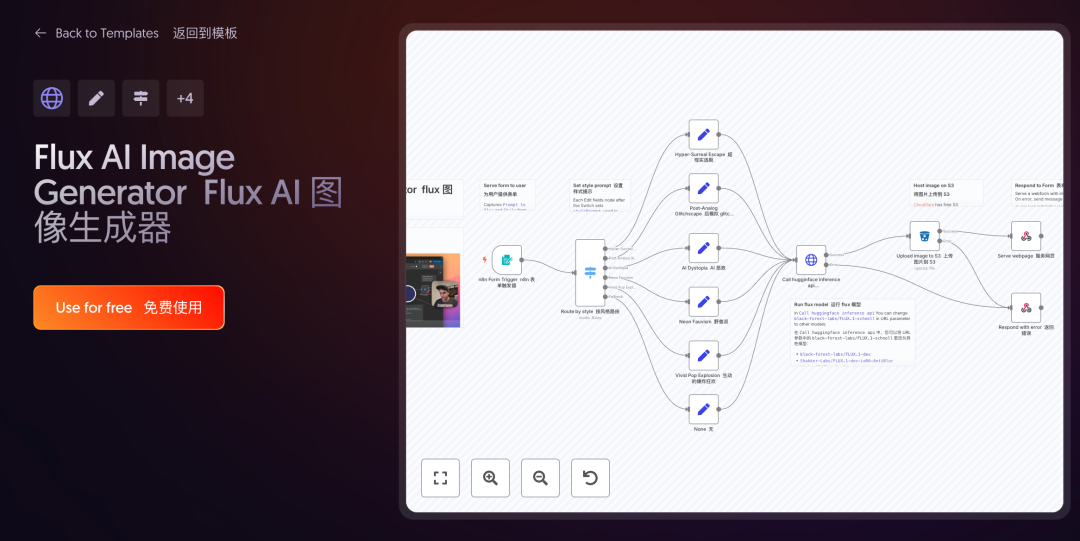Select the Upload image to S3 node
The image size is (1080, 541).
[924, 236]
